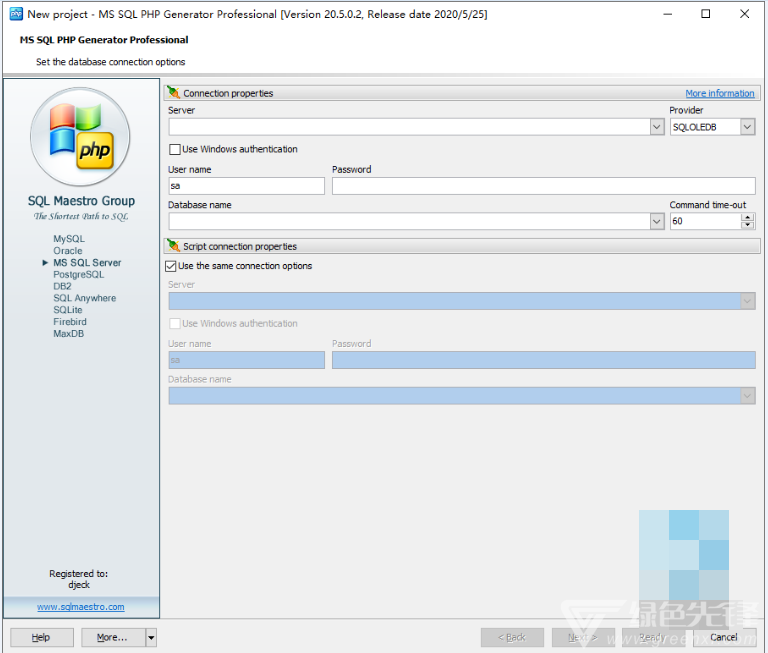Decrease Command time-out value
Image resolution: width=768 pixels, height=653 pixels.
click(x=747, y=225)
